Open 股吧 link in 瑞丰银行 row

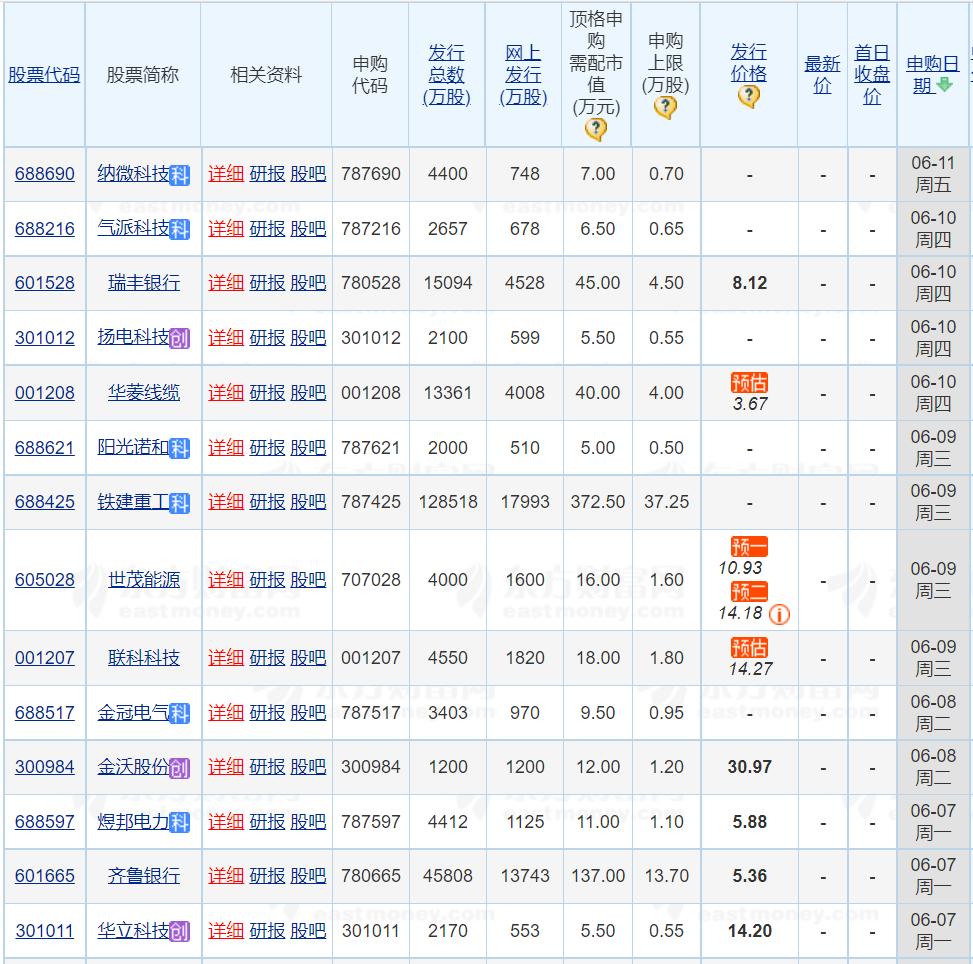(308, 283)
